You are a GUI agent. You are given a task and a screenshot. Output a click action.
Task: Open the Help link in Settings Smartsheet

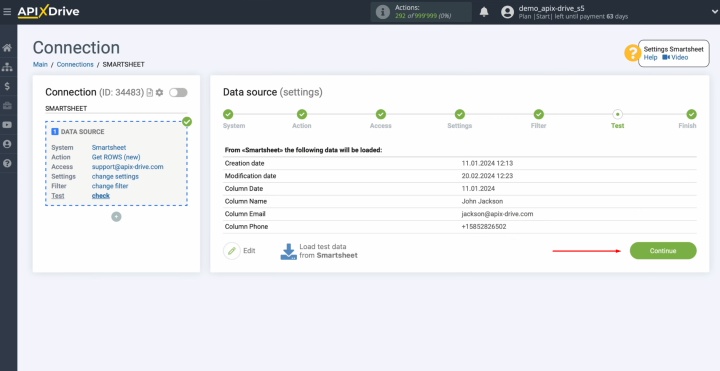tap(650, 57)
